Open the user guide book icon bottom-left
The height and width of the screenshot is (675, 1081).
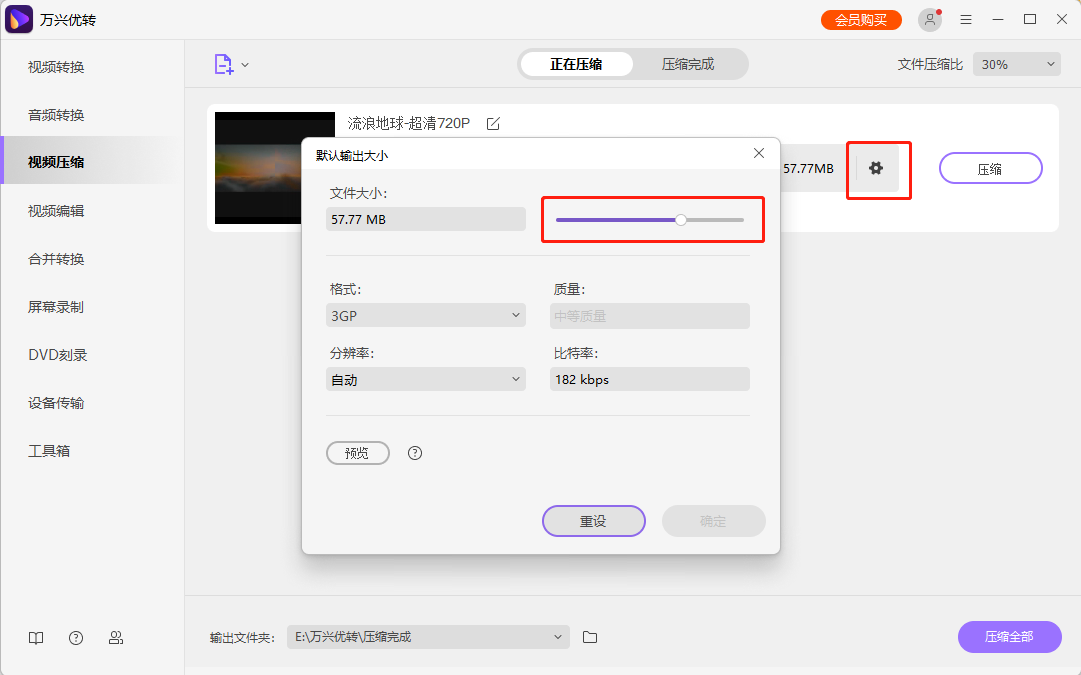point(35,637)
